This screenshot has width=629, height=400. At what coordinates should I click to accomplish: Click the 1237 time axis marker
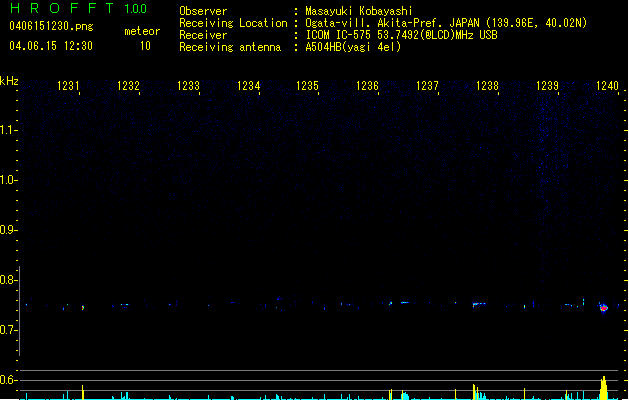point(427,86)
